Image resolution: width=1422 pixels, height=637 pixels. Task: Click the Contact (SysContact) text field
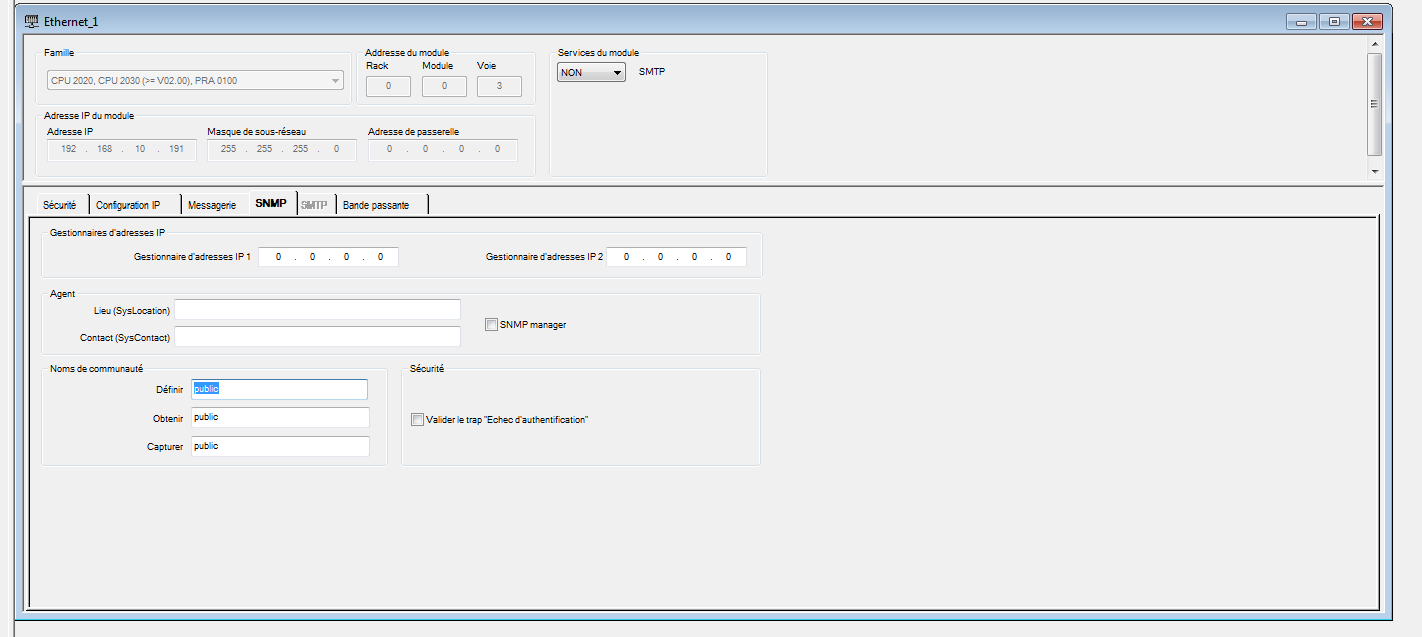[x=317, y=337]
